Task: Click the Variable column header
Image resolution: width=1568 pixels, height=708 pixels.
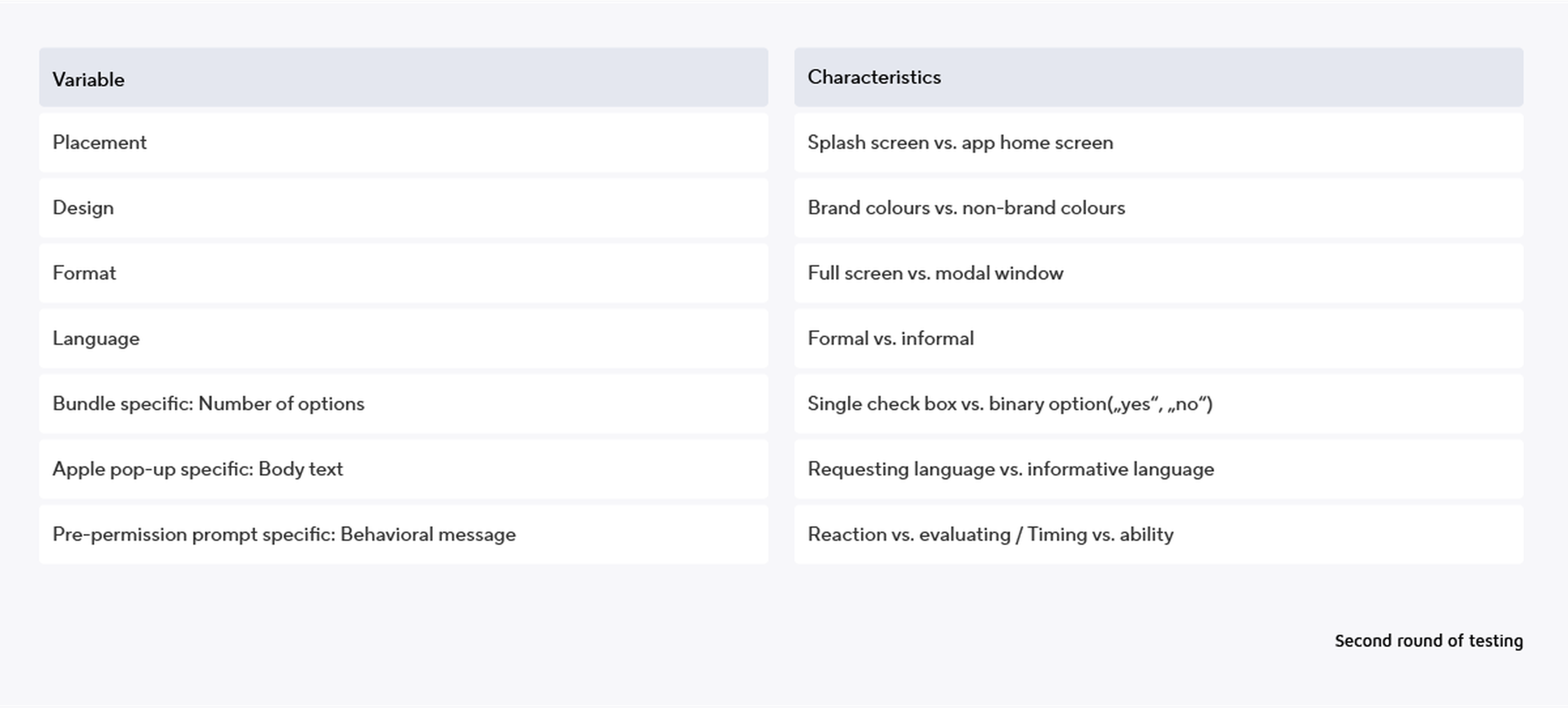Action: click(403, 77)
